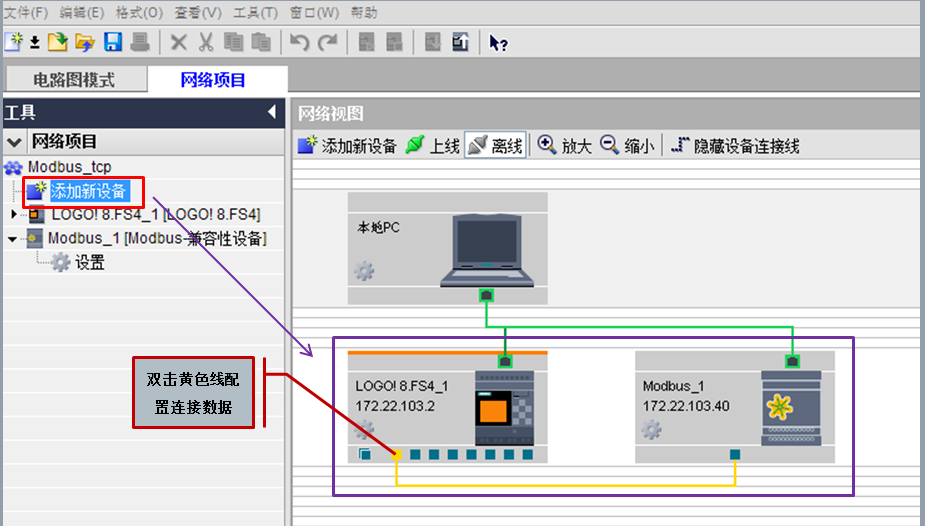925x526 pixels.
Task: Click 添加新设备 in network view toolbar
Action: 347,146
